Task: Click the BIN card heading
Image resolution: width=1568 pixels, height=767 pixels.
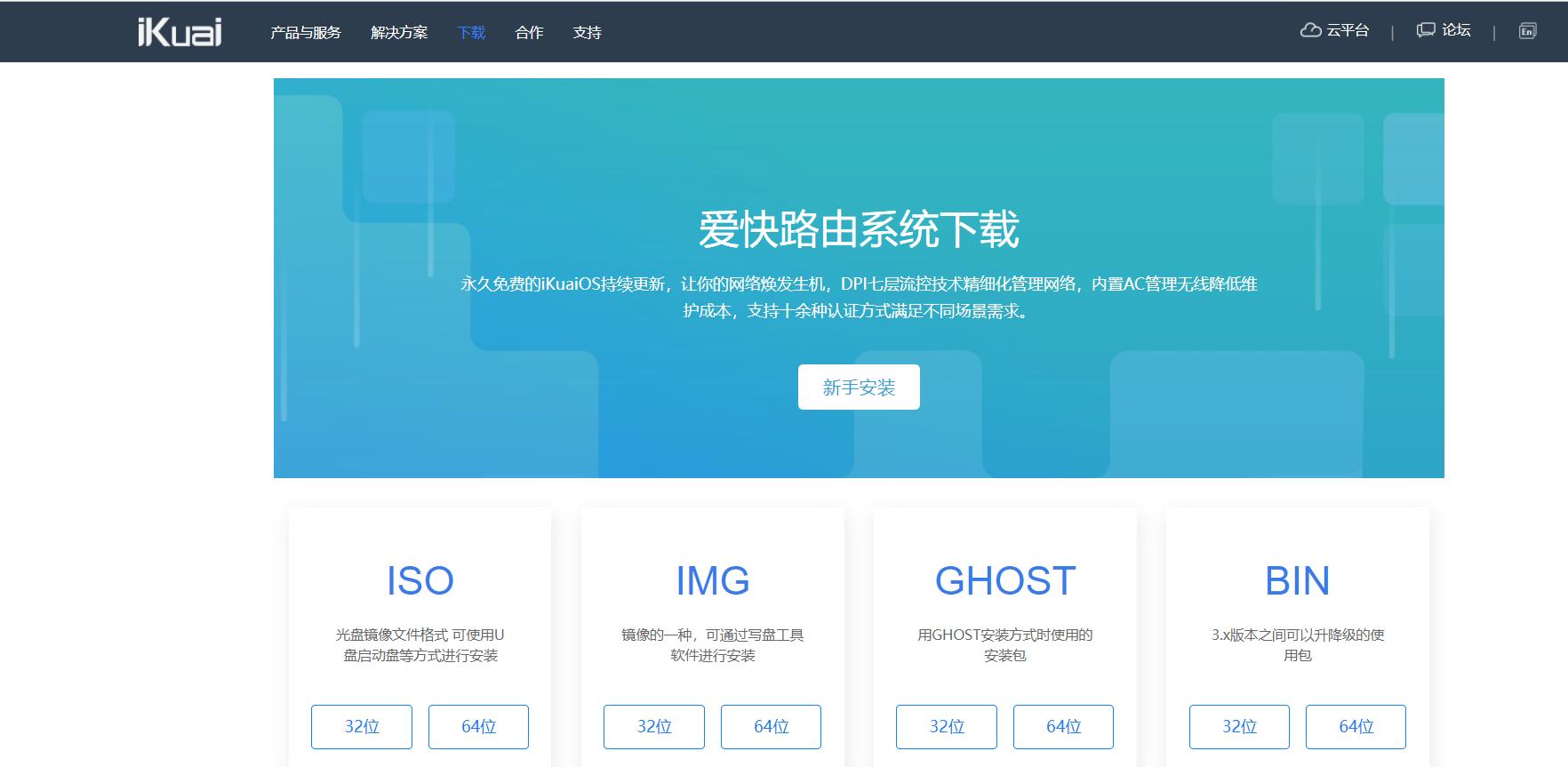Action: [x=1298, y=581]
